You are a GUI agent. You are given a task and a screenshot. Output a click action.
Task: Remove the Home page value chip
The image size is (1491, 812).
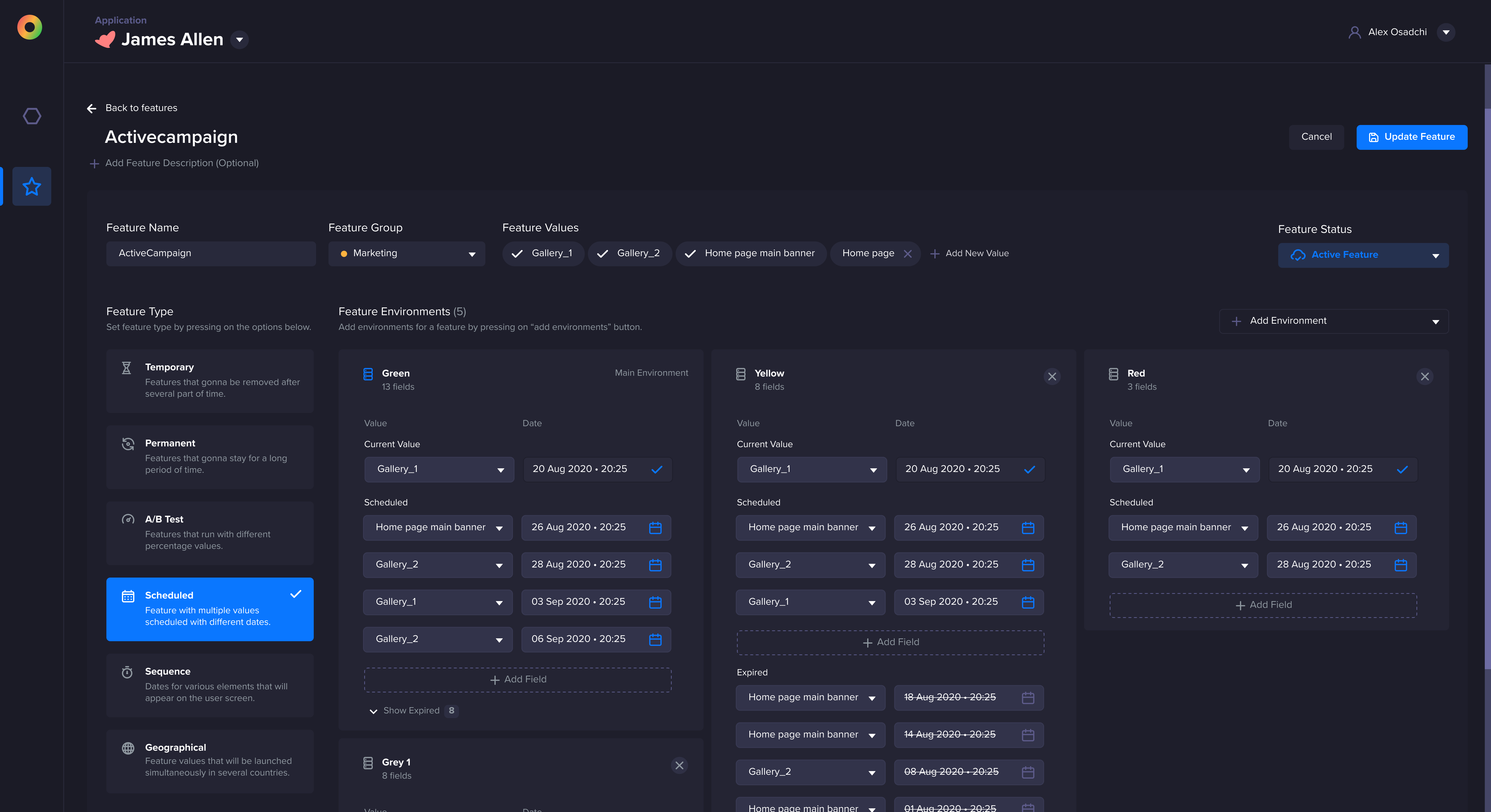[908, 254]
